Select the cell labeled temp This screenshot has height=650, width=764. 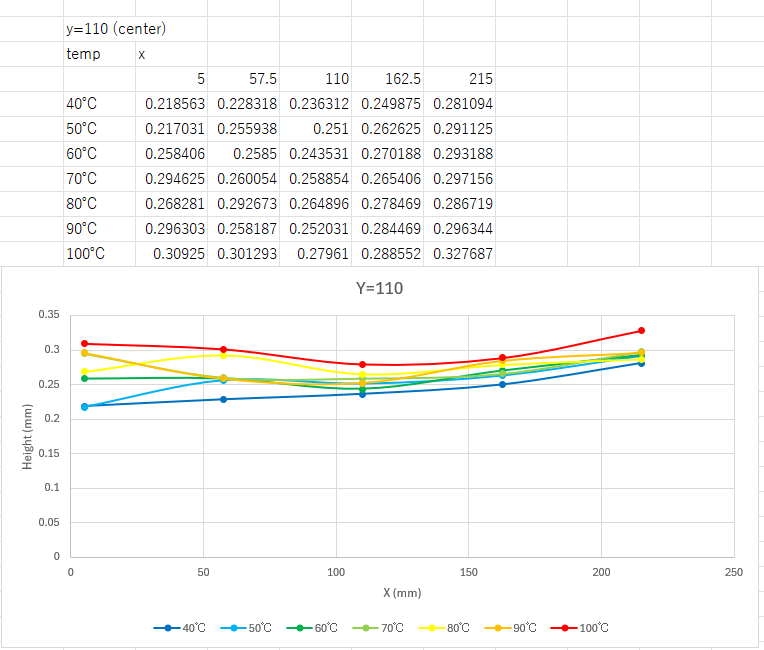coord(83,54)
